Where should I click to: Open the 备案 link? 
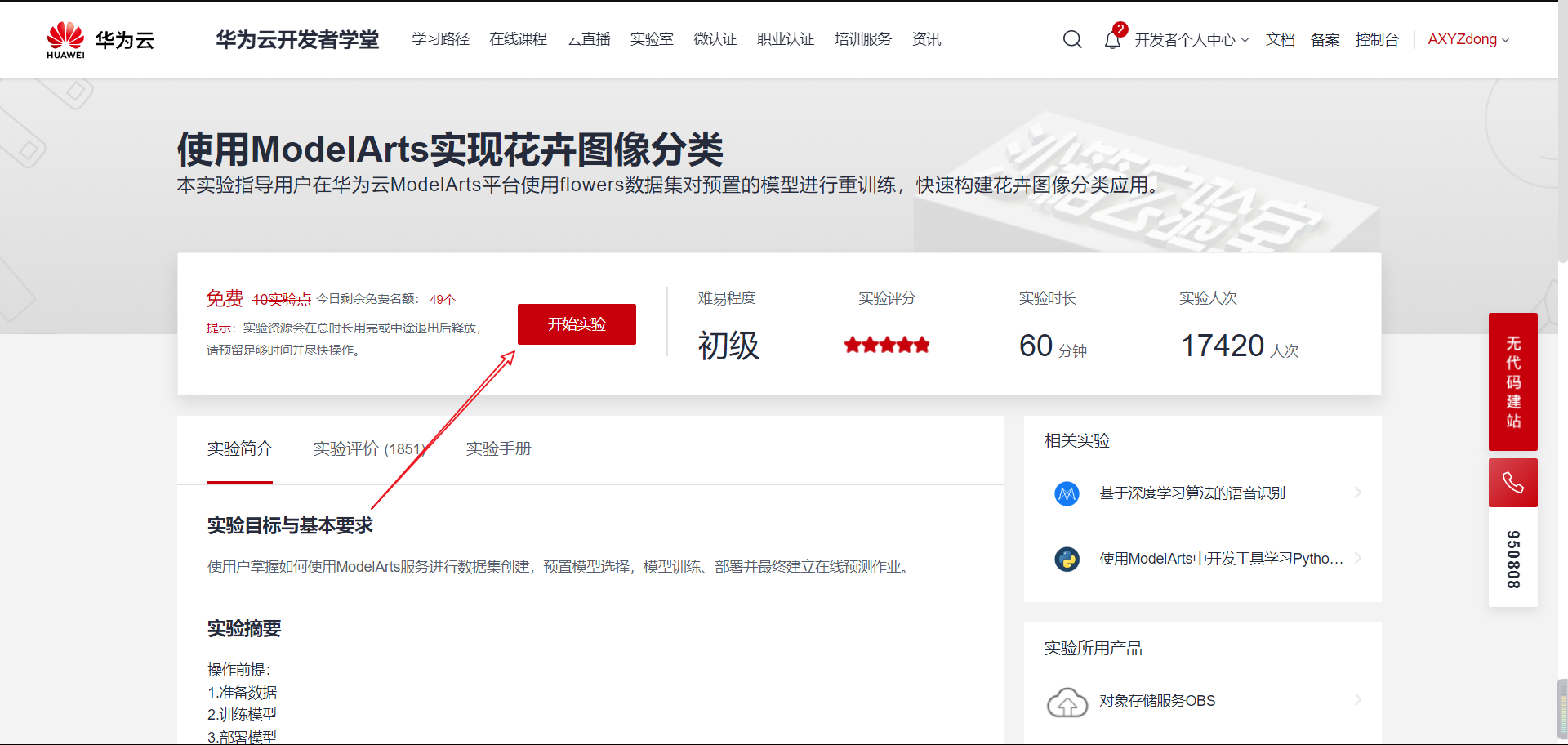click(1325, 40)
